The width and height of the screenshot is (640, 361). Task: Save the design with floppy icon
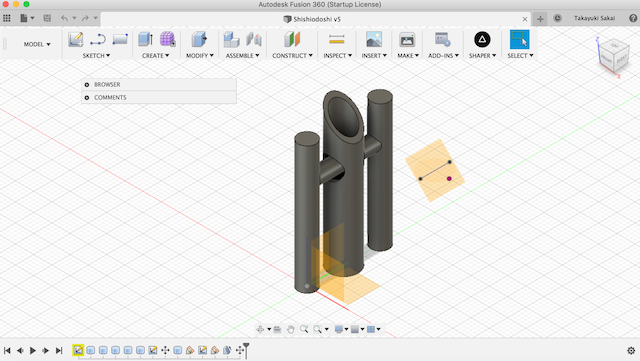[x=47, y=18]
